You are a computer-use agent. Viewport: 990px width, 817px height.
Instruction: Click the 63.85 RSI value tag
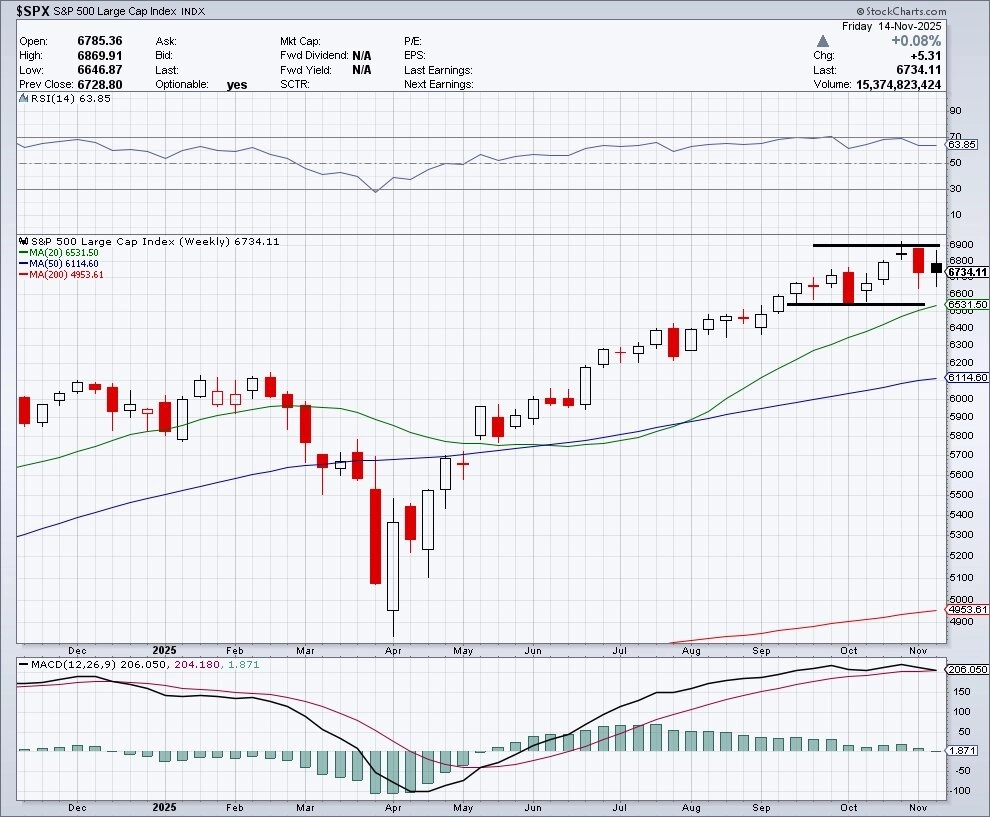pyautogui.click(x=962, y=145)
